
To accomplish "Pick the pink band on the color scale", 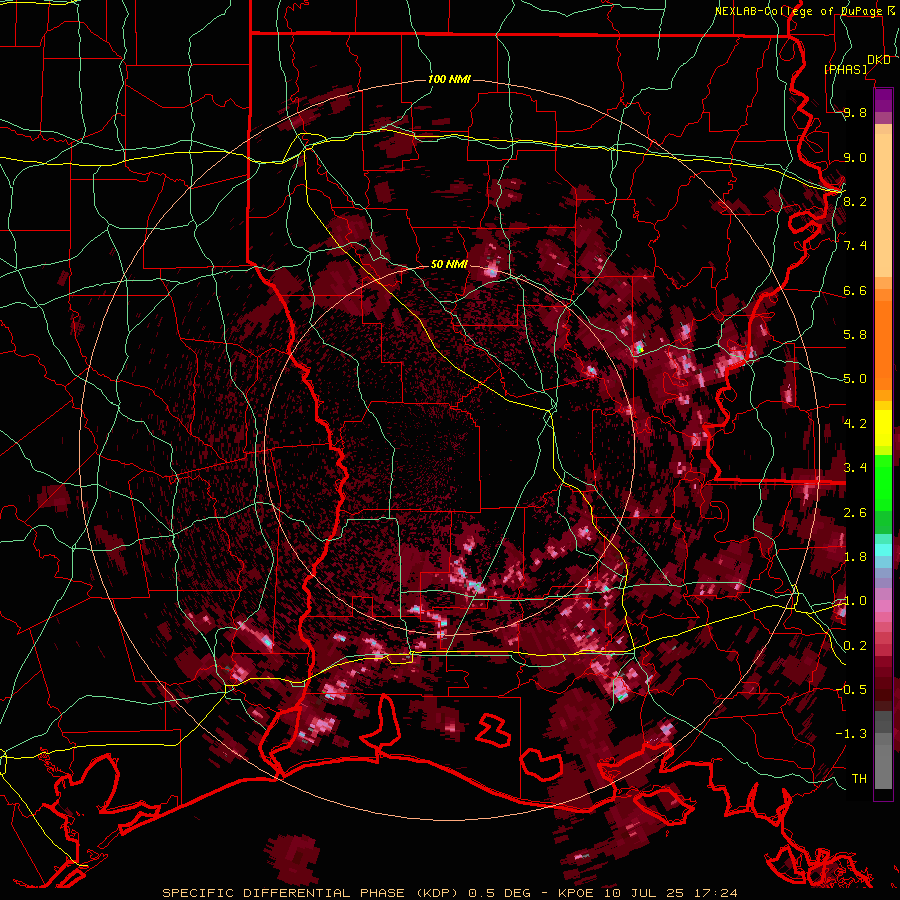I will tap(883, 606).
